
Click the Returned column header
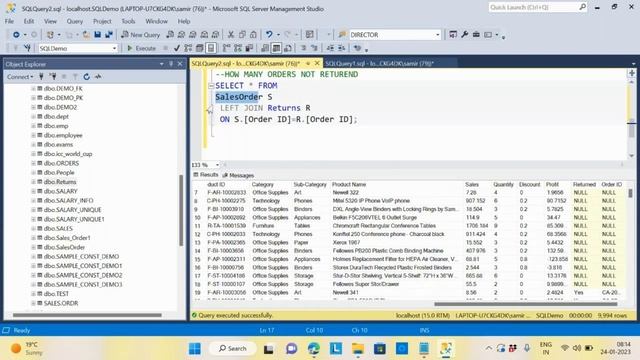click(584, 184)
